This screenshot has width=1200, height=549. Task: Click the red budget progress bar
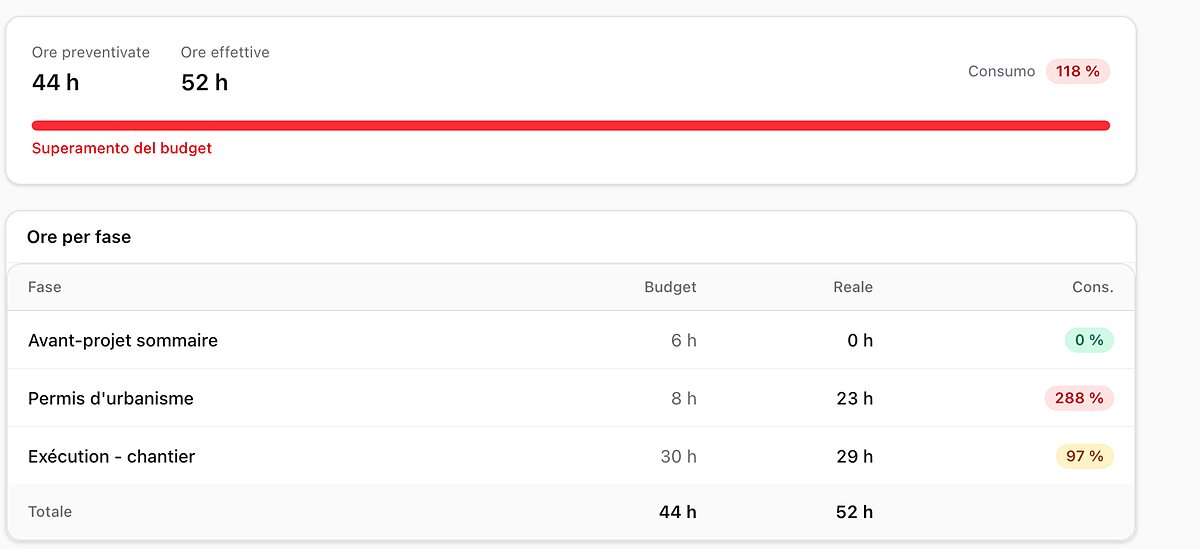[571, 125]
